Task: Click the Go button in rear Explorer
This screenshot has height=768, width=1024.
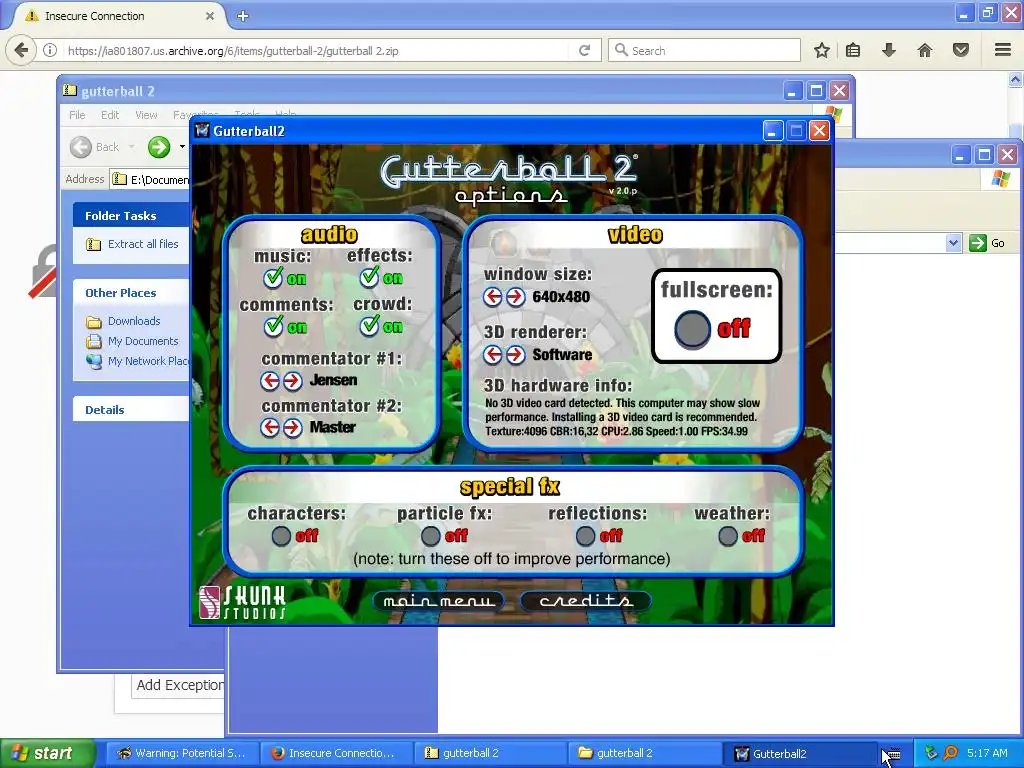Action: (x=987, y=243)
